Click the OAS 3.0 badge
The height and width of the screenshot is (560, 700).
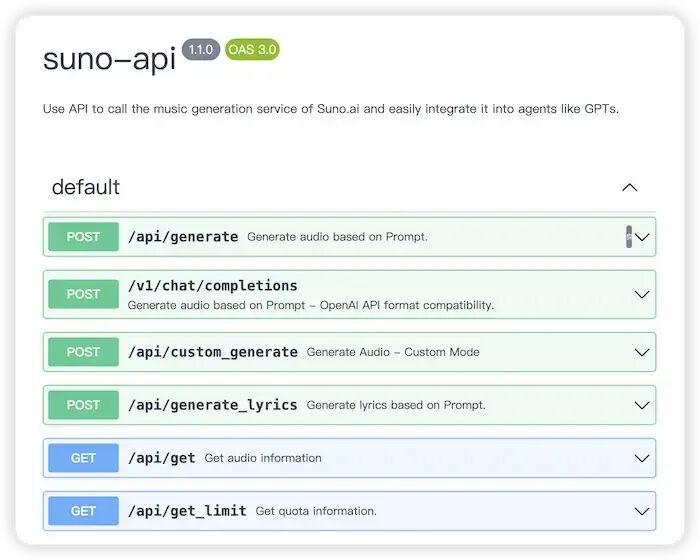(252, 50)
